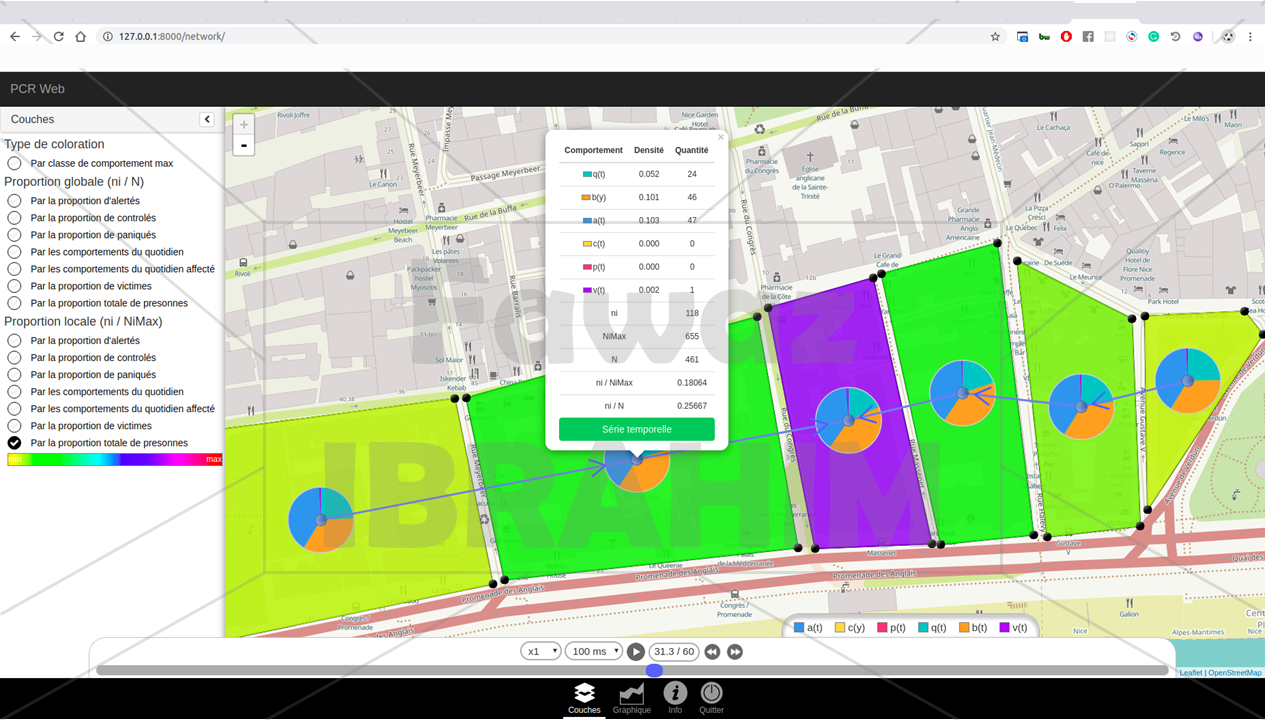
Task: Click the green Grammarly extension icon
Action: (x=1153, y=36)
